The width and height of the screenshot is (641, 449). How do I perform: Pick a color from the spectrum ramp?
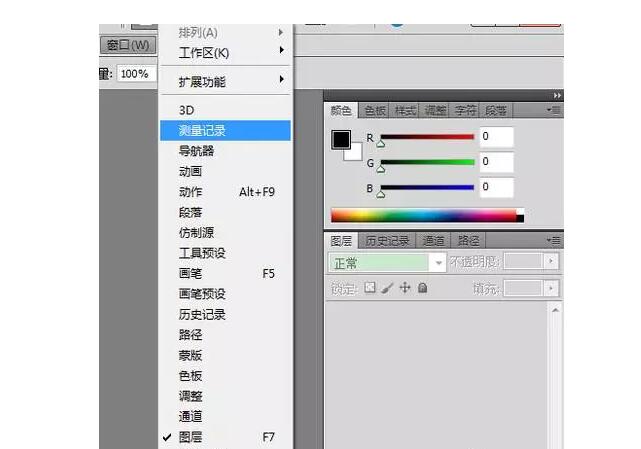coord(427,216)
